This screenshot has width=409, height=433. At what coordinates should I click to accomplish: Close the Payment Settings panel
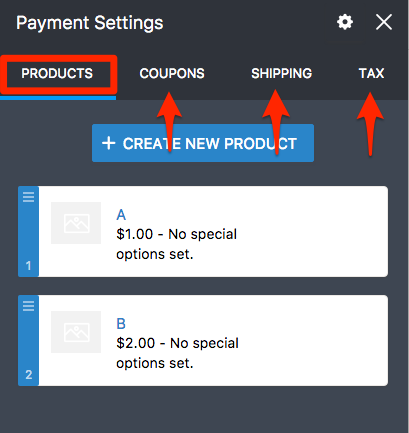[x=384, y=23]
